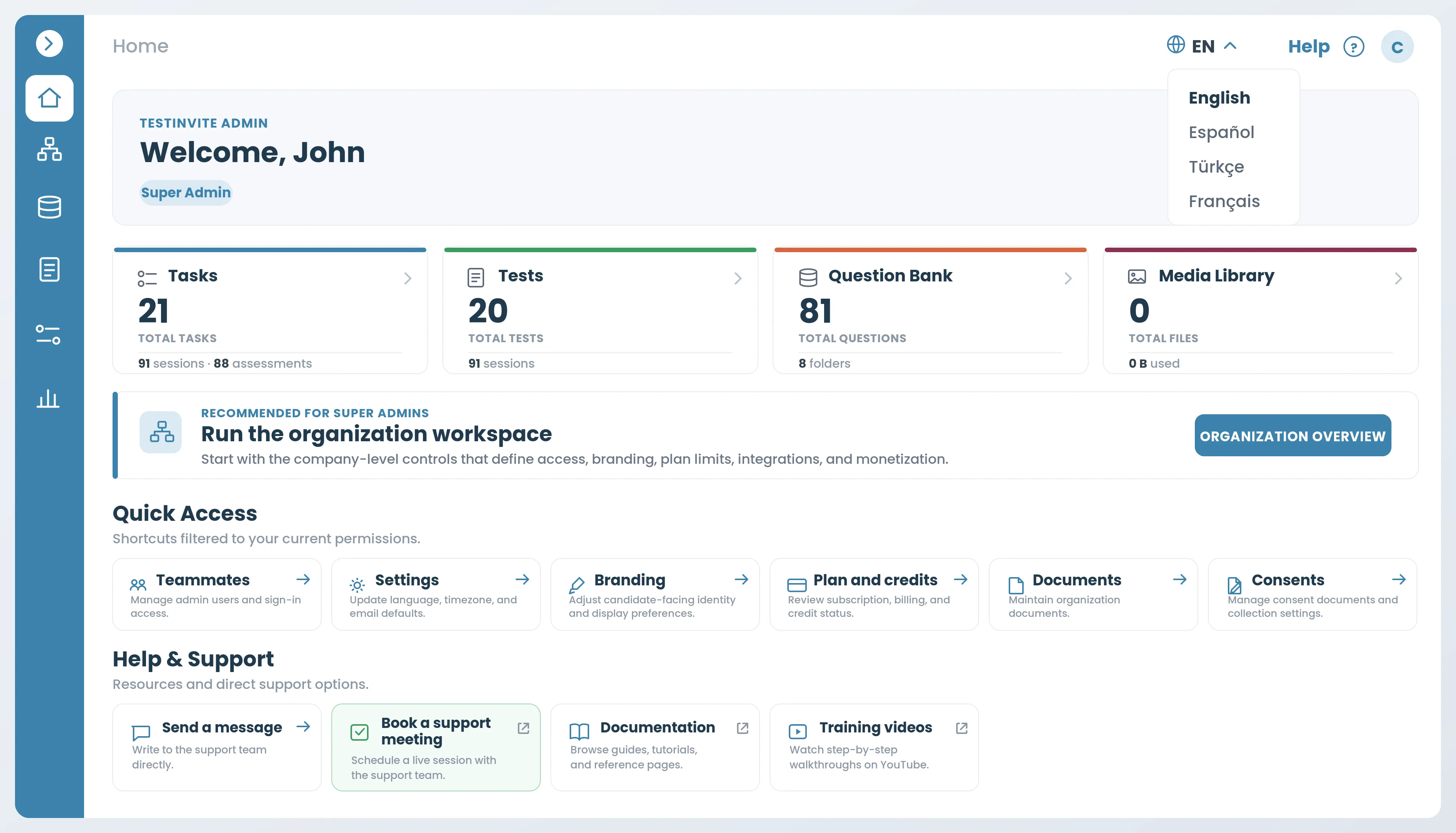Open Branding quick access card
The width and height of the screenshot is (1456, 833).
655,594
